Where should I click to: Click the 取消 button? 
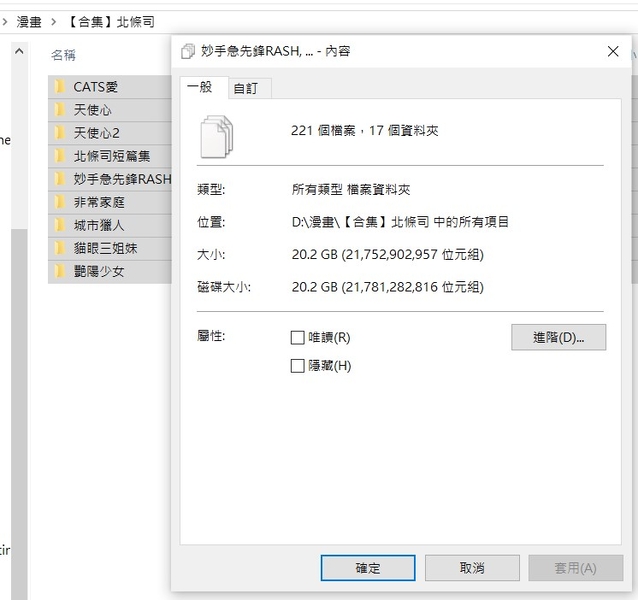click(472, 568)
